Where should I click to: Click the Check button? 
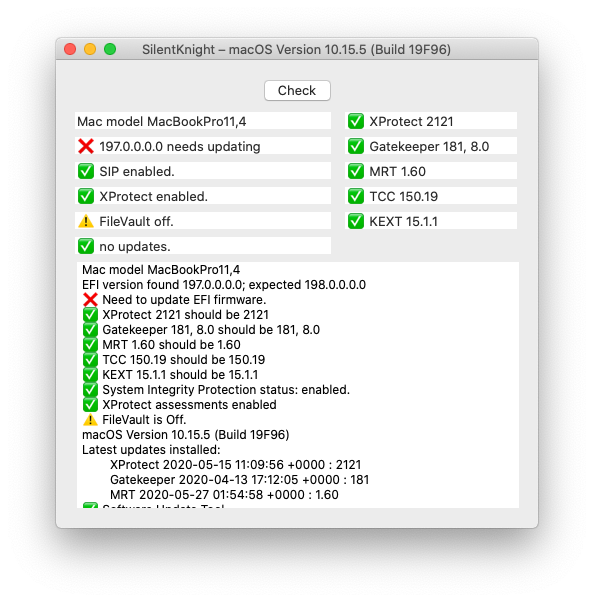[x=297, y=91]
